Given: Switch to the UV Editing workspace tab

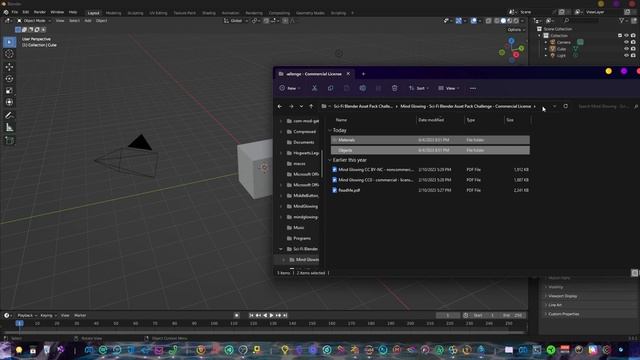Looking at the screenshot, I should (158, 13).
